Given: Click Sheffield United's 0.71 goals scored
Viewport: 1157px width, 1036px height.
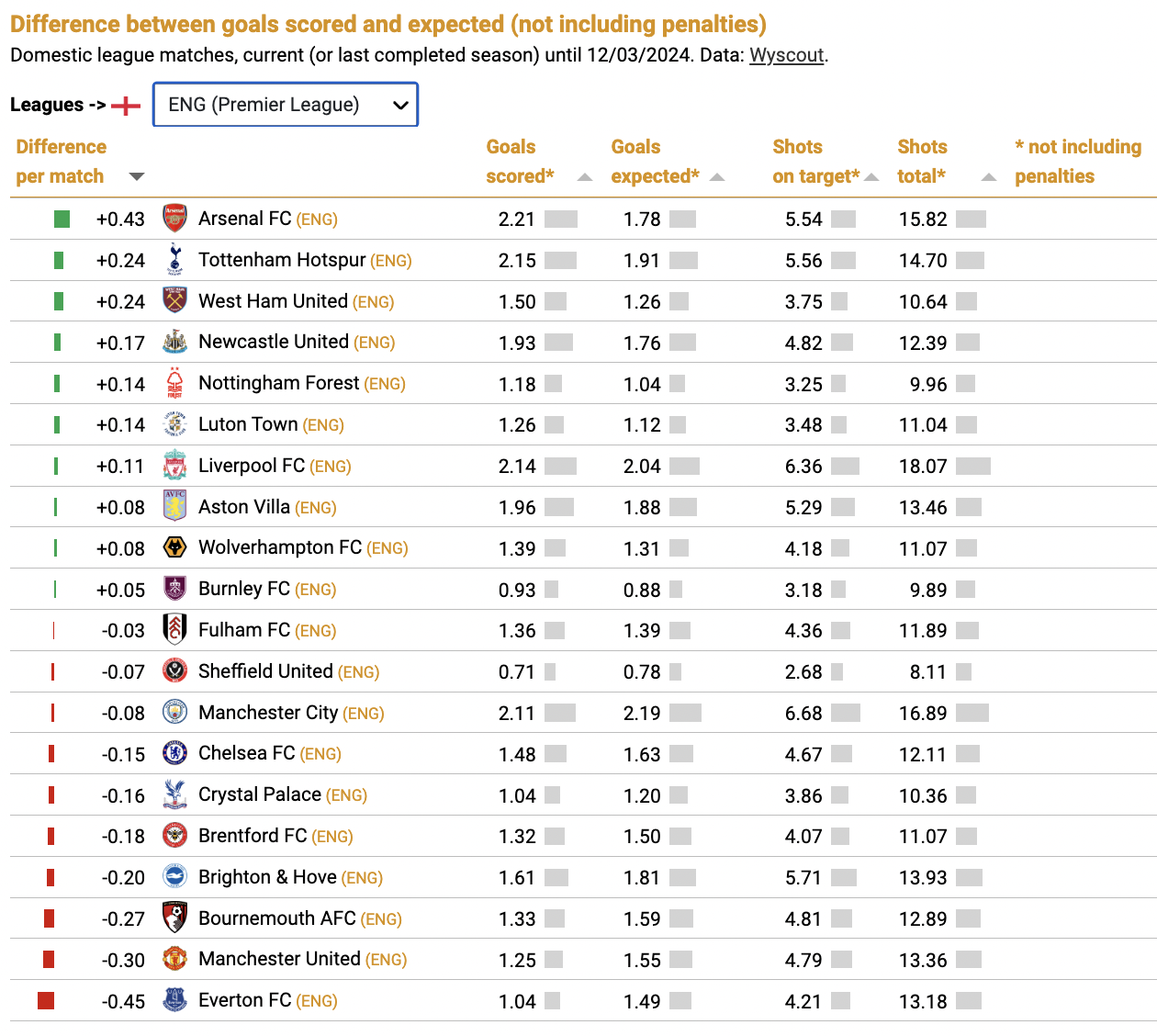Looking at the screenshot, I should (517, 672).
